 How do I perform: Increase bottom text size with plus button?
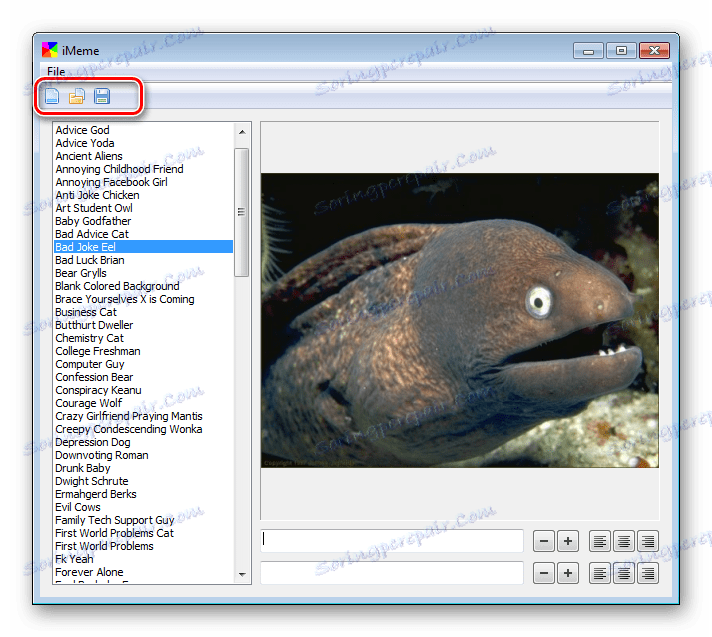click(x=568, y=573)
